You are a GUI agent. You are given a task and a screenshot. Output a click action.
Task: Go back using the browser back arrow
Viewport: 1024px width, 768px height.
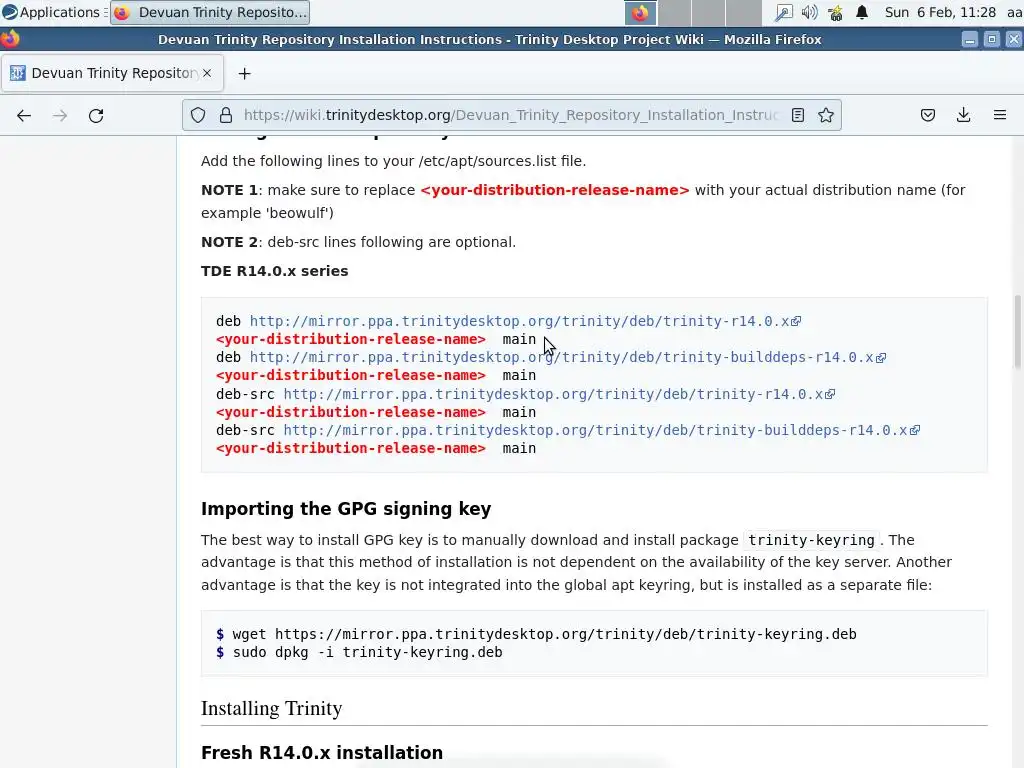click(24, 116)
